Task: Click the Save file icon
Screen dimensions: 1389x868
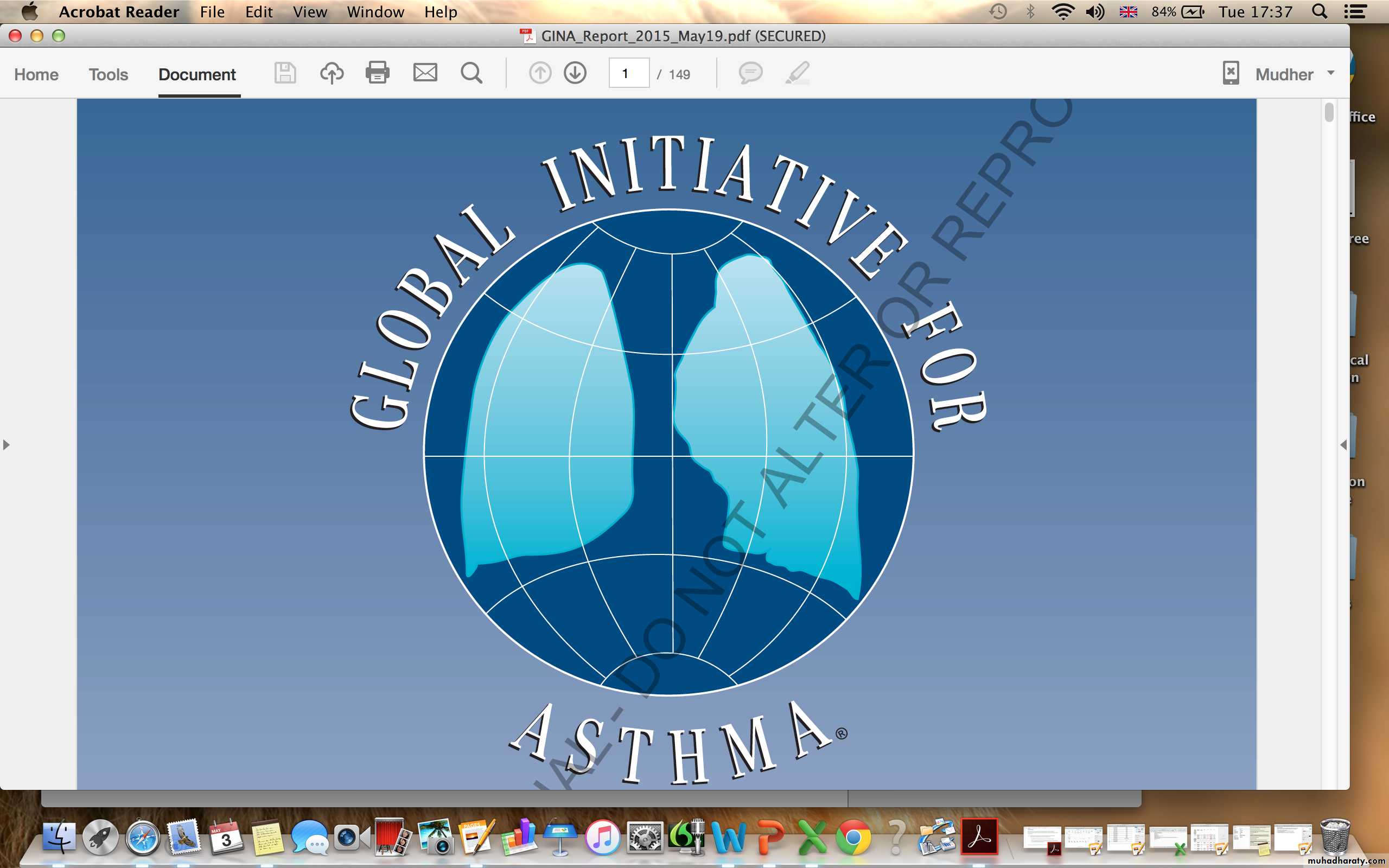Action: tap(285, 73)
